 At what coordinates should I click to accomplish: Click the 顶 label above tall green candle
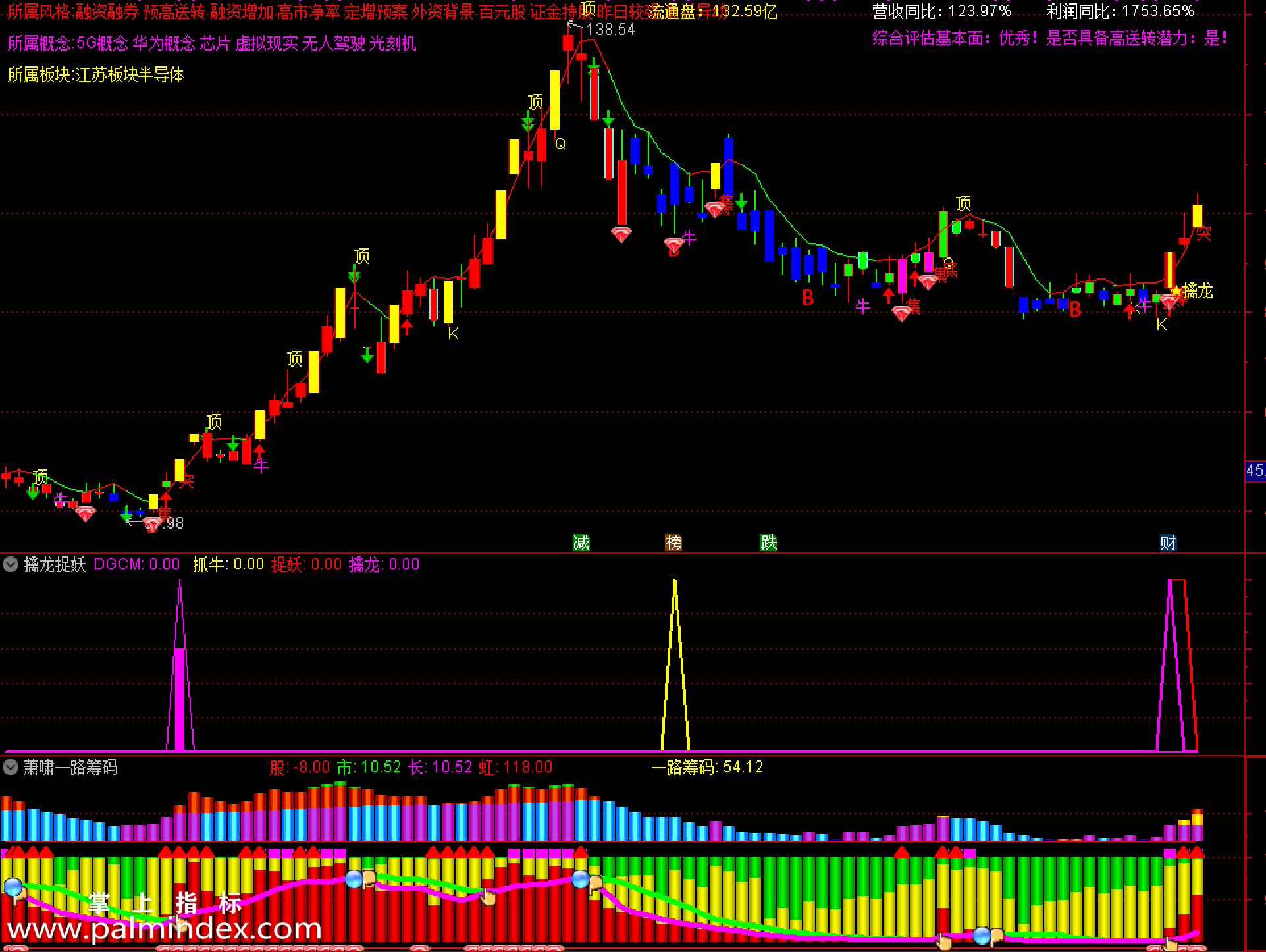tap(963, 203)
